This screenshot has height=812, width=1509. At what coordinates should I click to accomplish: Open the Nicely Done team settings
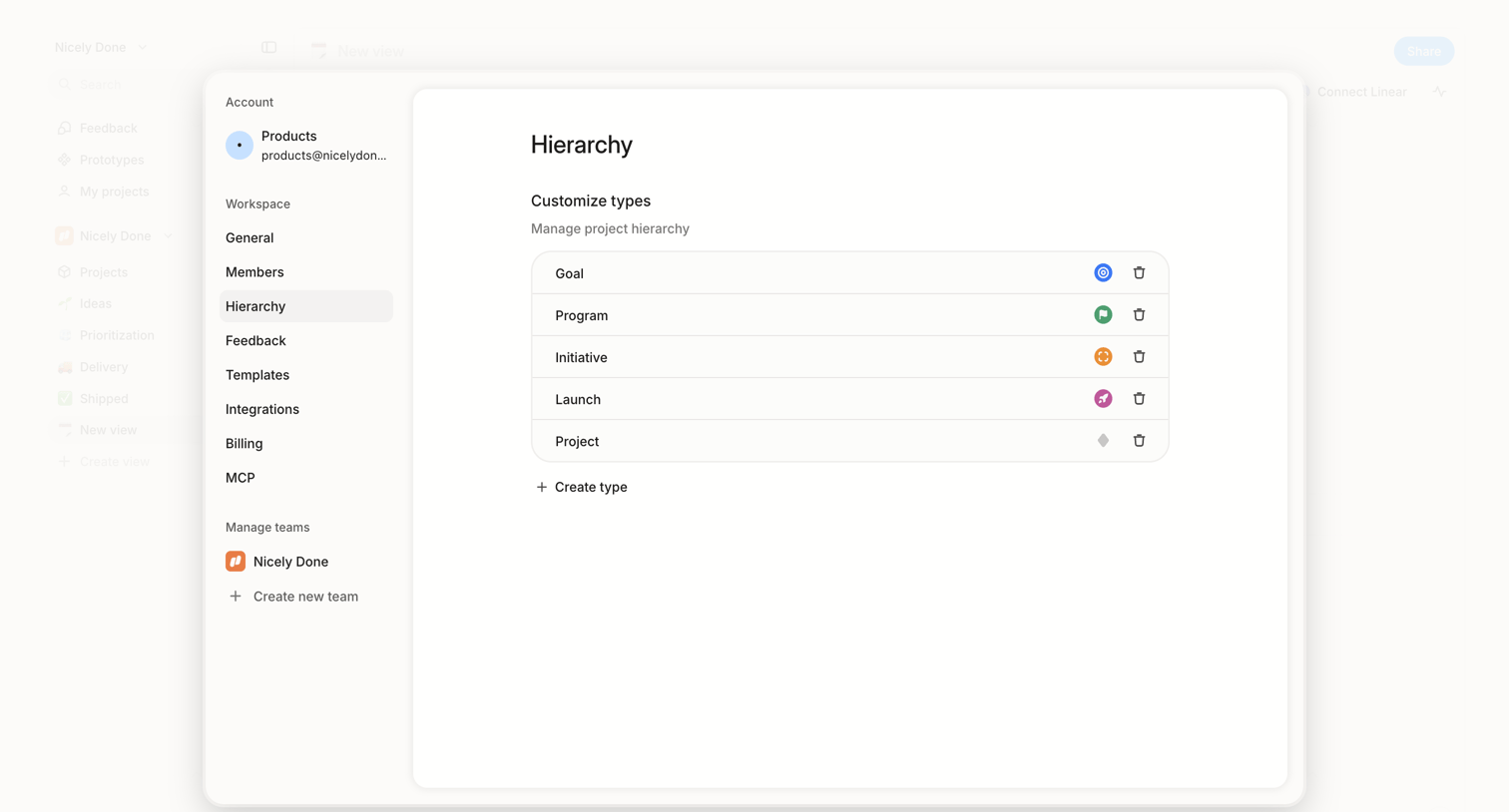pos(290,562)
